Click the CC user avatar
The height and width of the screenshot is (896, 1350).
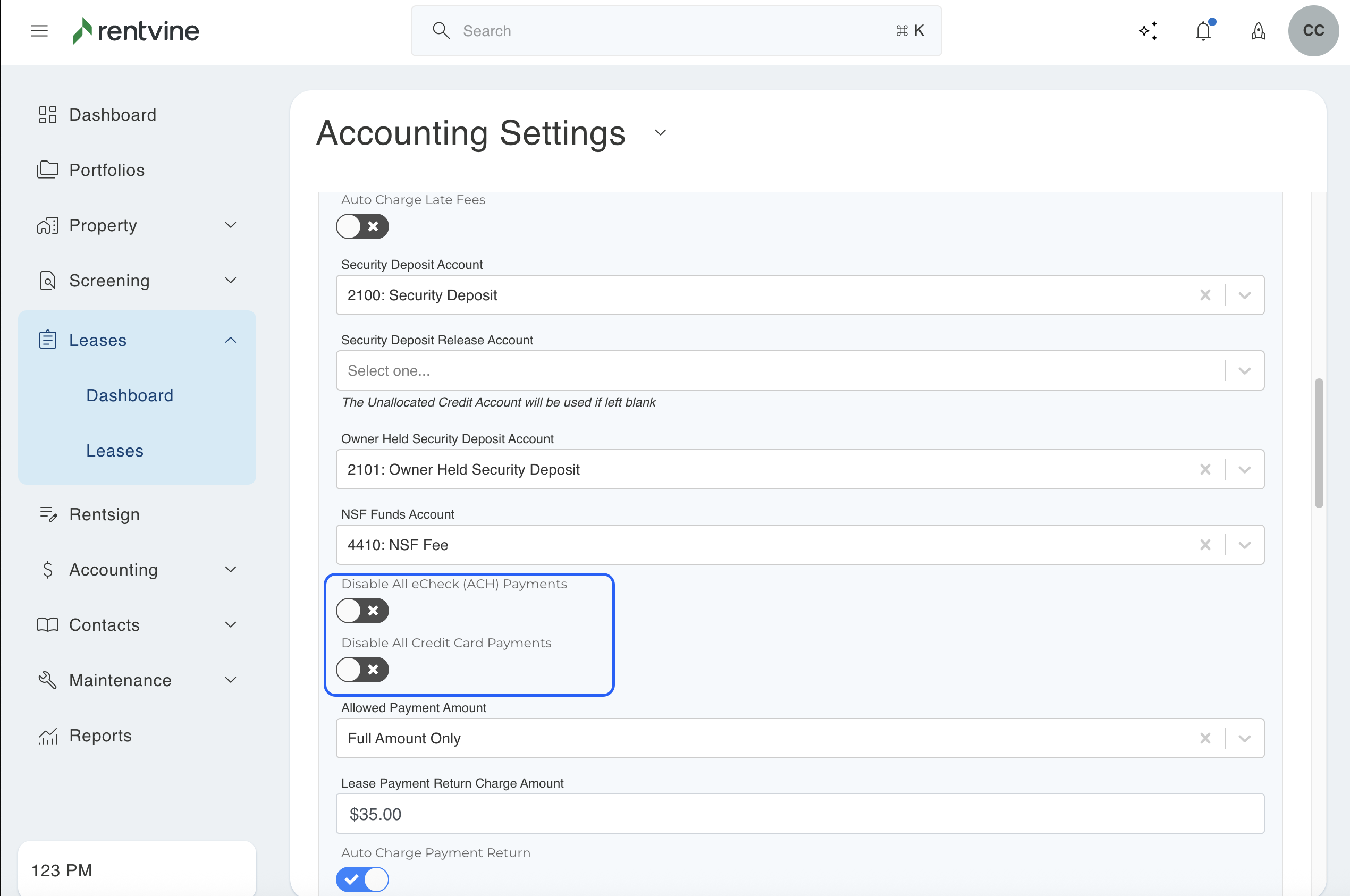tap(1313, 31)
